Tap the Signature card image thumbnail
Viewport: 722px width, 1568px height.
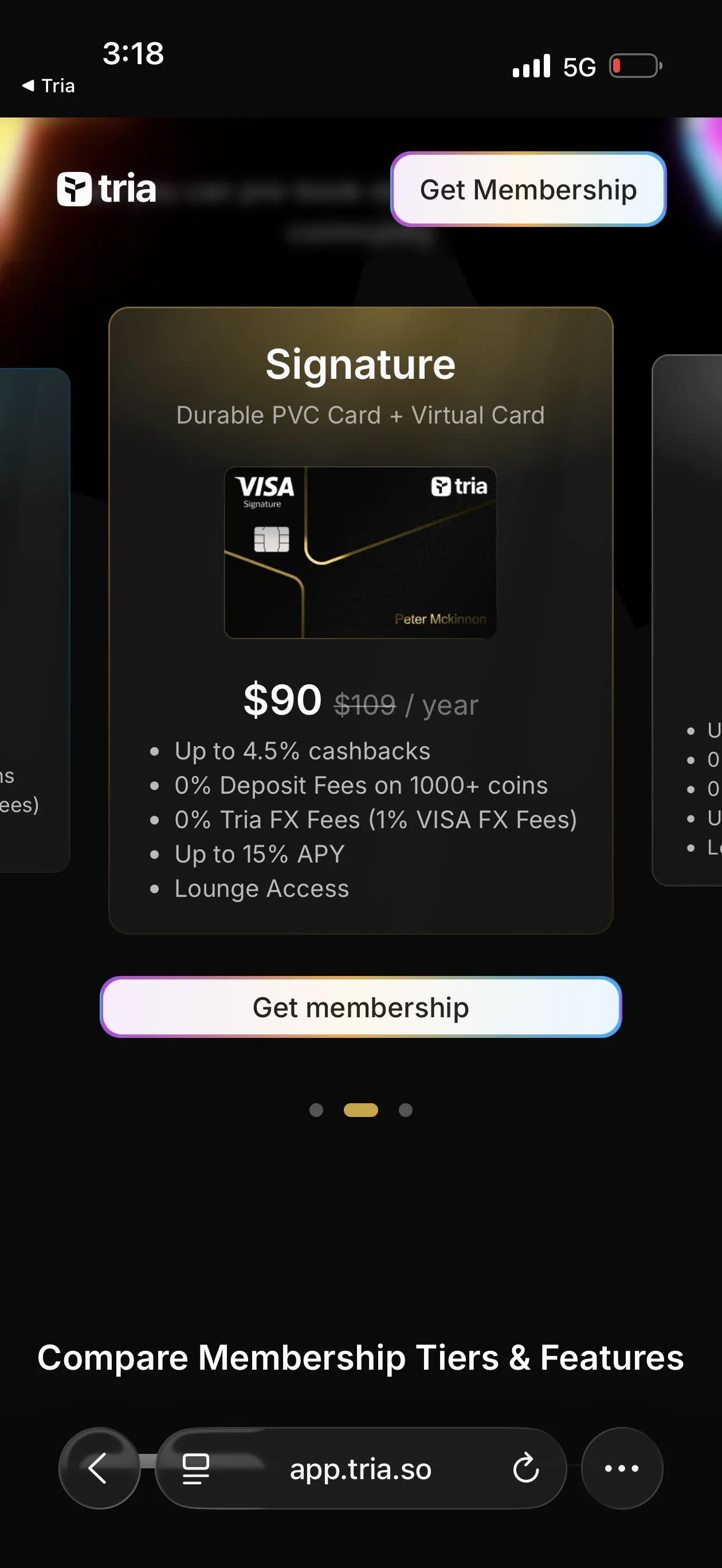click(361, 551)
